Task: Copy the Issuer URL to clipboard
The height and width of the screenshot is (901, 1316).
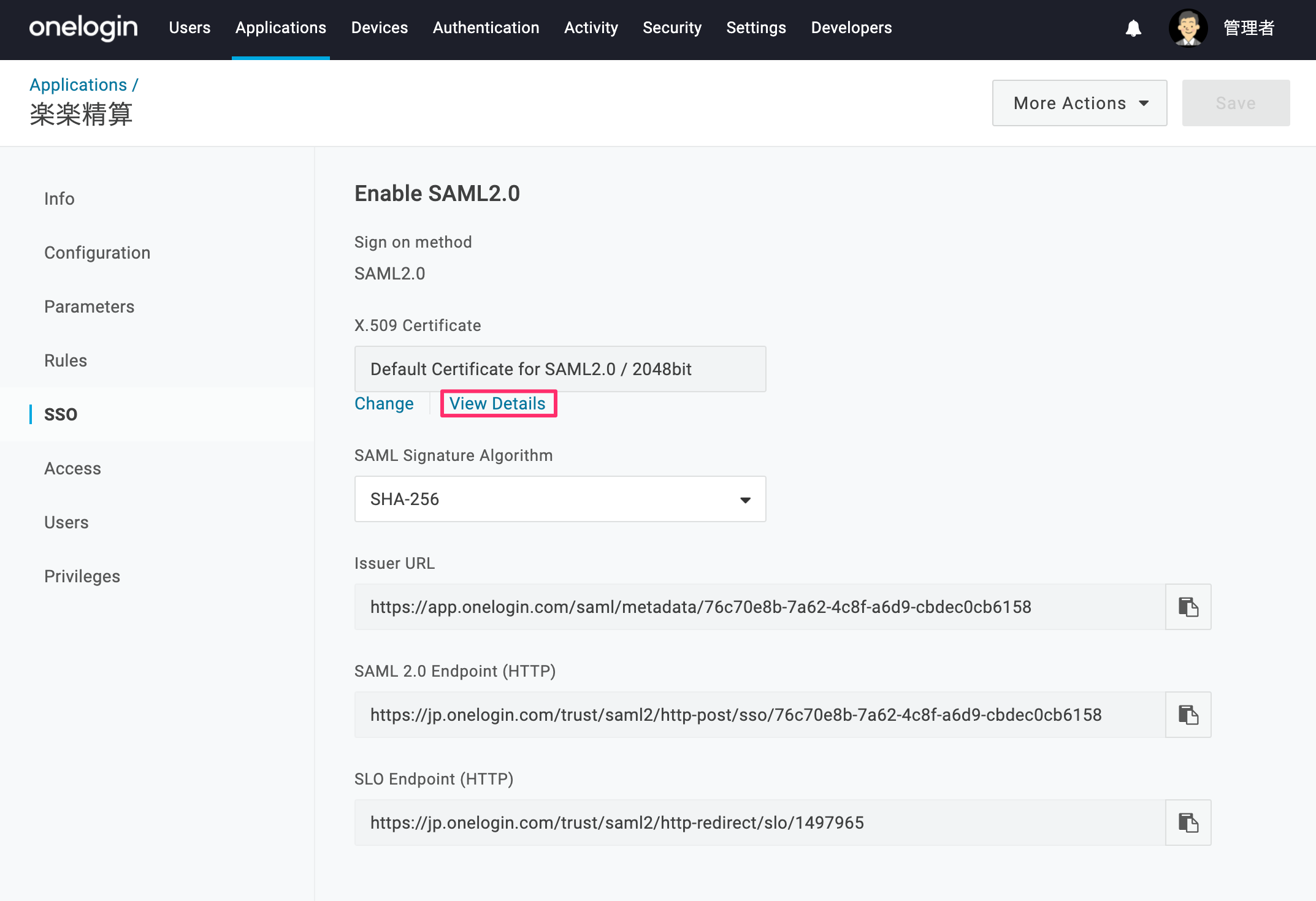Action: 1188,607
